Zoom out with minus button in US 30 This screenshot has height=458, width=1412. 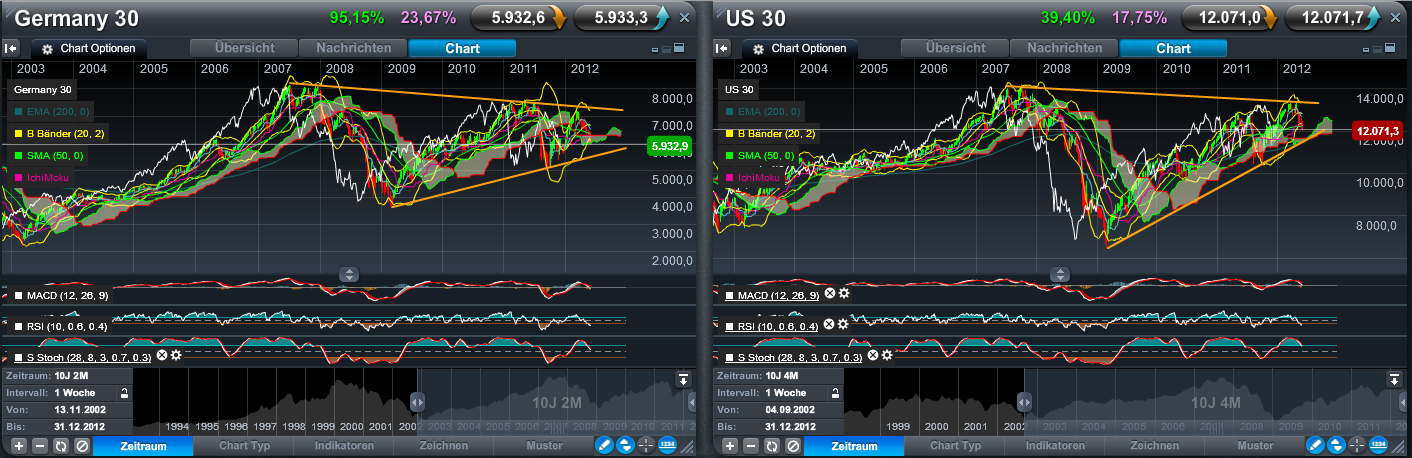pyautogui.click(x=752, y=446)
